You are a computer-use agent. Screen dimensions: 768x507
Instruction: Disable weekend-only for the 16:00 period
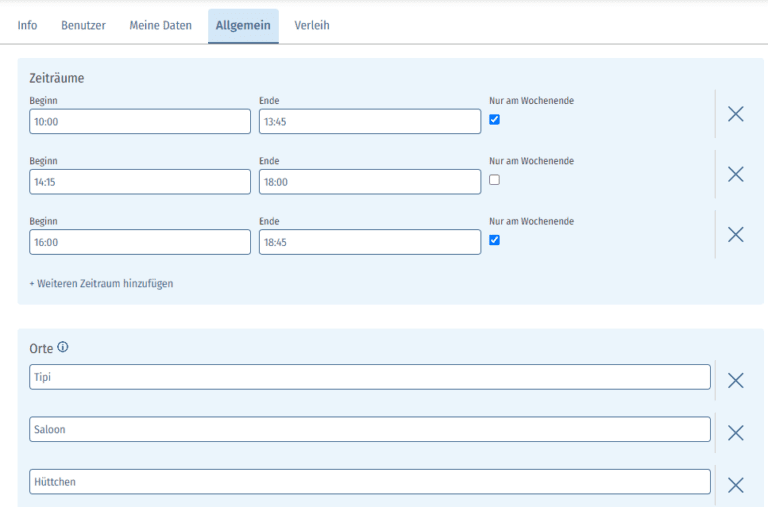[x=494, y=240]
